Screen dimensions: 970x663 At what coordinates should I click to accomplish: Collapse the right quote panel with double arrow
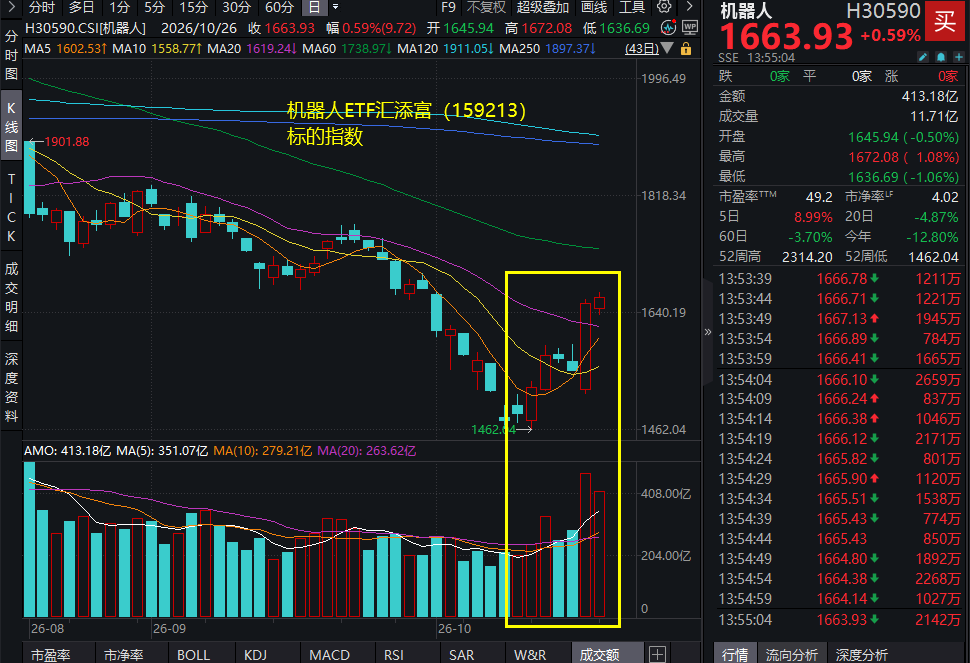[x=708, y=332]
